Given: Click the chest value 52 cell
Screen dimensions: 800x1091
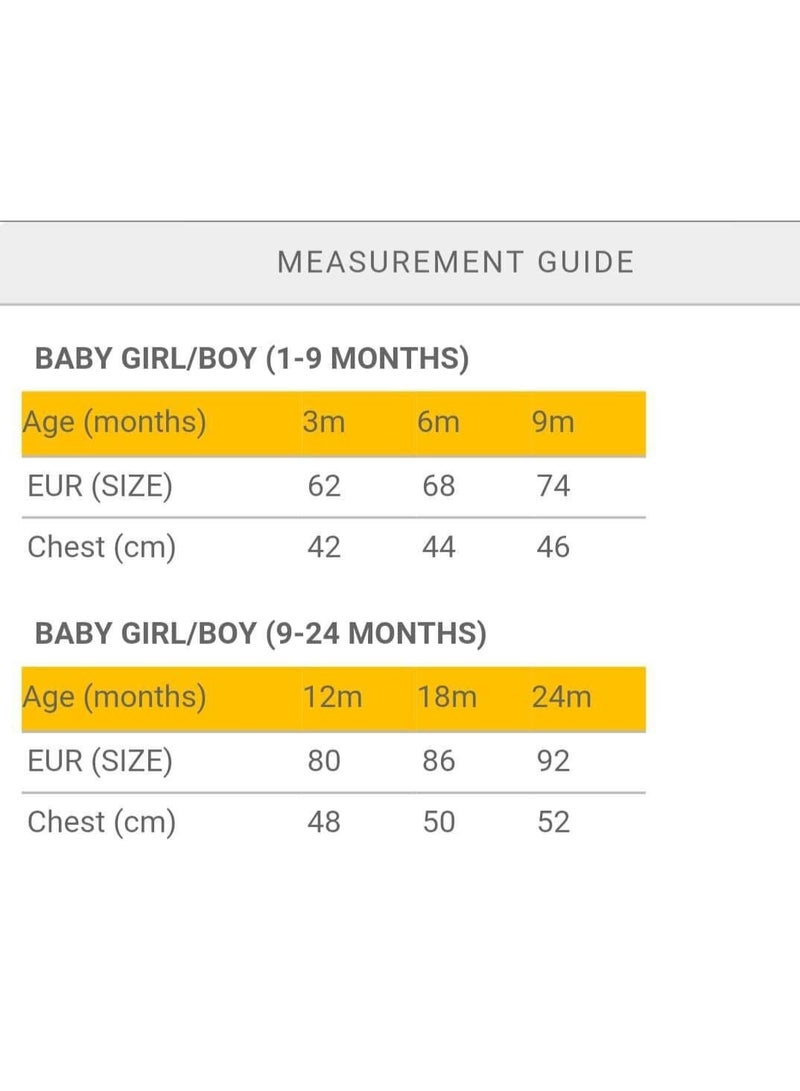Looking at the screenshot, I should click(x=553, y=822).
